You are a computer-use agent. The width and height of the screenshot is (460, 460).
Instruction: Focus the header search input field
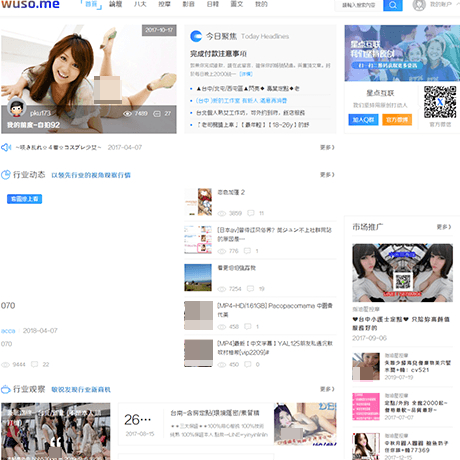coord(359,5)
